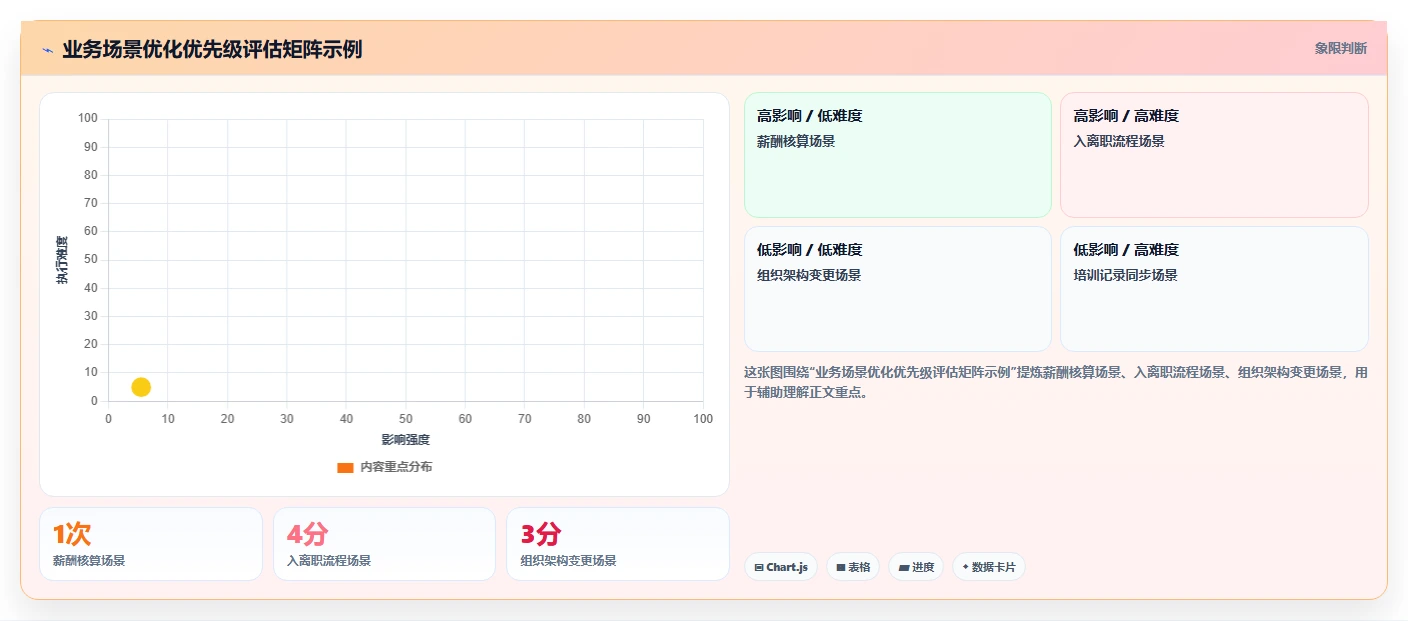1408x621 pixels.
Task: Click the 100 tick on the y-axis
Action: [88, 118]
